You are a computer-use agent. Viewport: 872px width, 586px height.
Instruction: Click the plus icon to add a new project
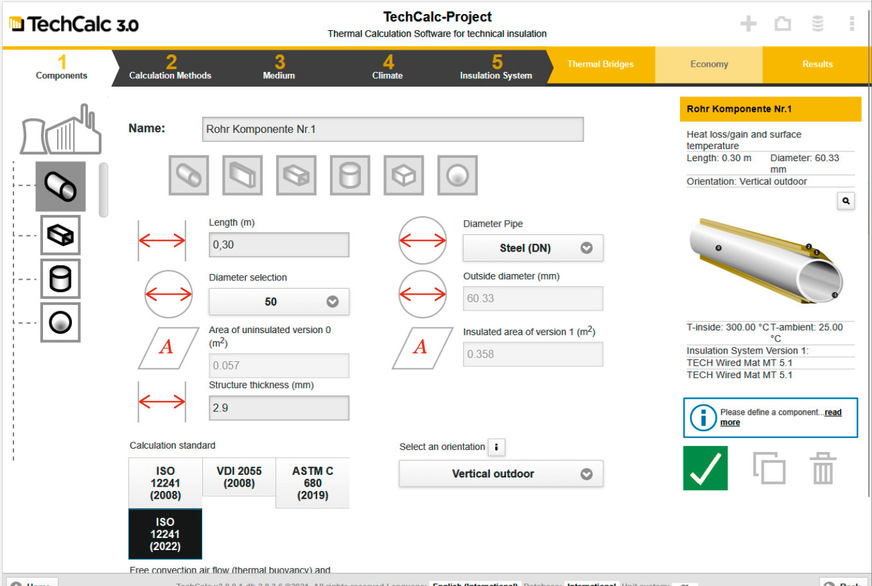coord(748,23)
